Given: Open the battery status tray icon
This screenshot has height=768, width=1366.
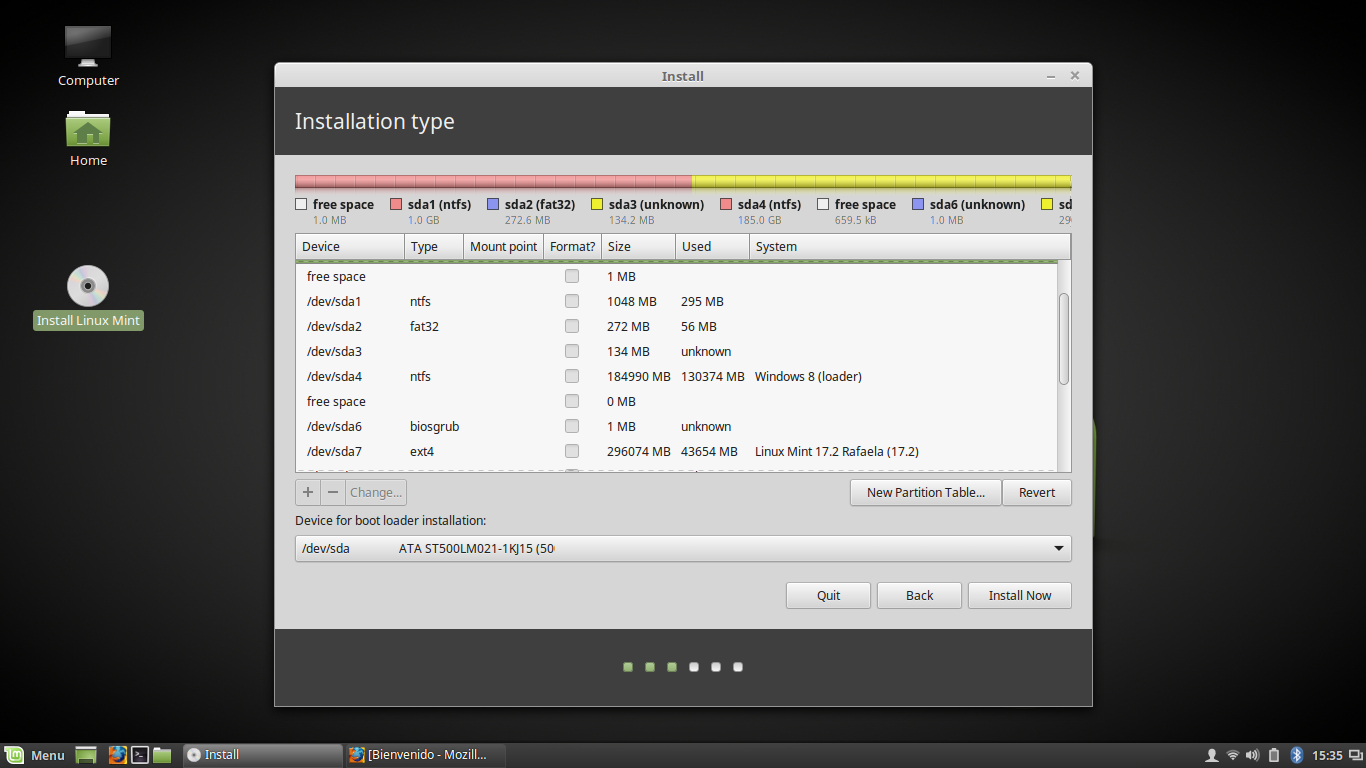Looking at the screenshot, I should click(1274, 755).
